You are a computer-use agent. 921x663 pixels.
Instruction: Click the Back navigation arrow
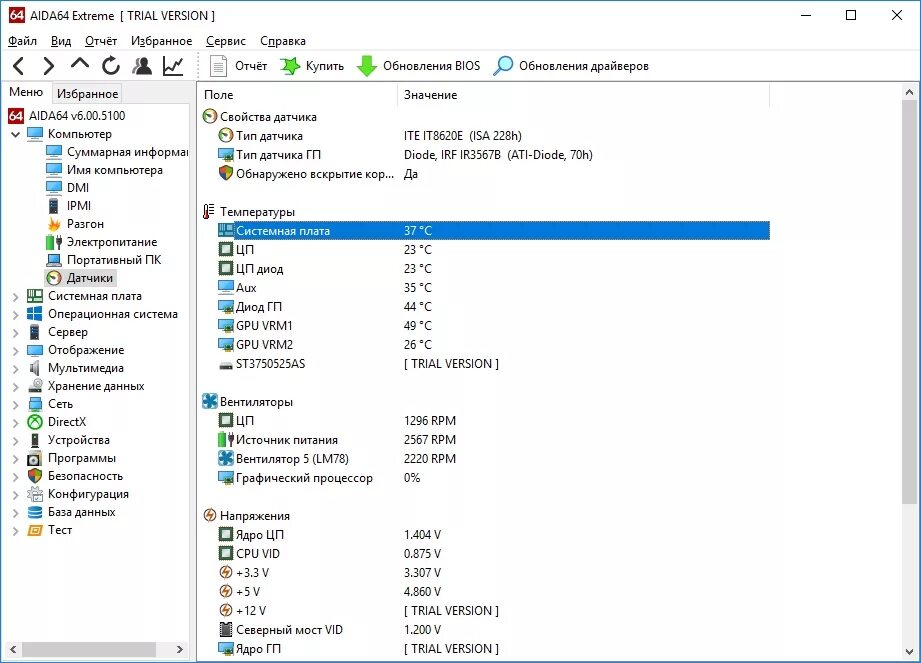19,66
